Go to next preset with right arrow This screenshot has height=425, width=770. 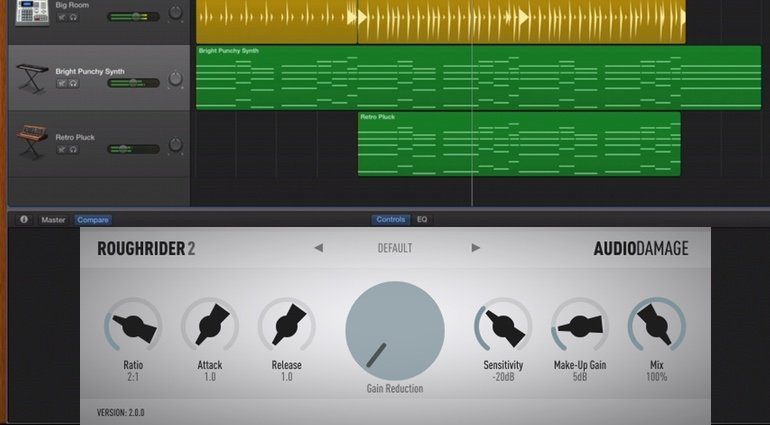pyautogui.click(x=475, y=248)
